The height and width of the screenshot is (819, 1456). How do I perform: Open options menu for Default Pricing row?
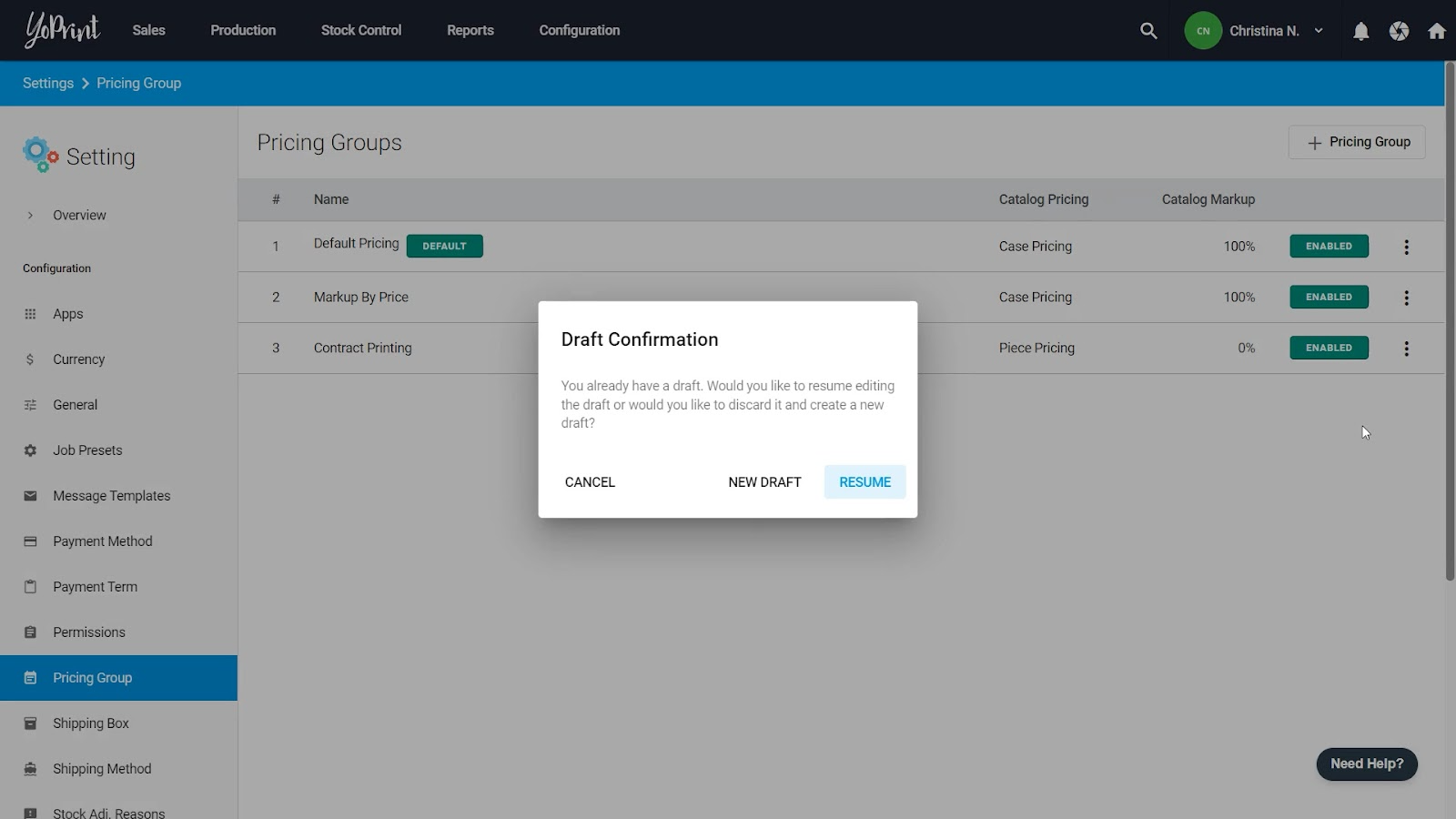coord(1406,247)
